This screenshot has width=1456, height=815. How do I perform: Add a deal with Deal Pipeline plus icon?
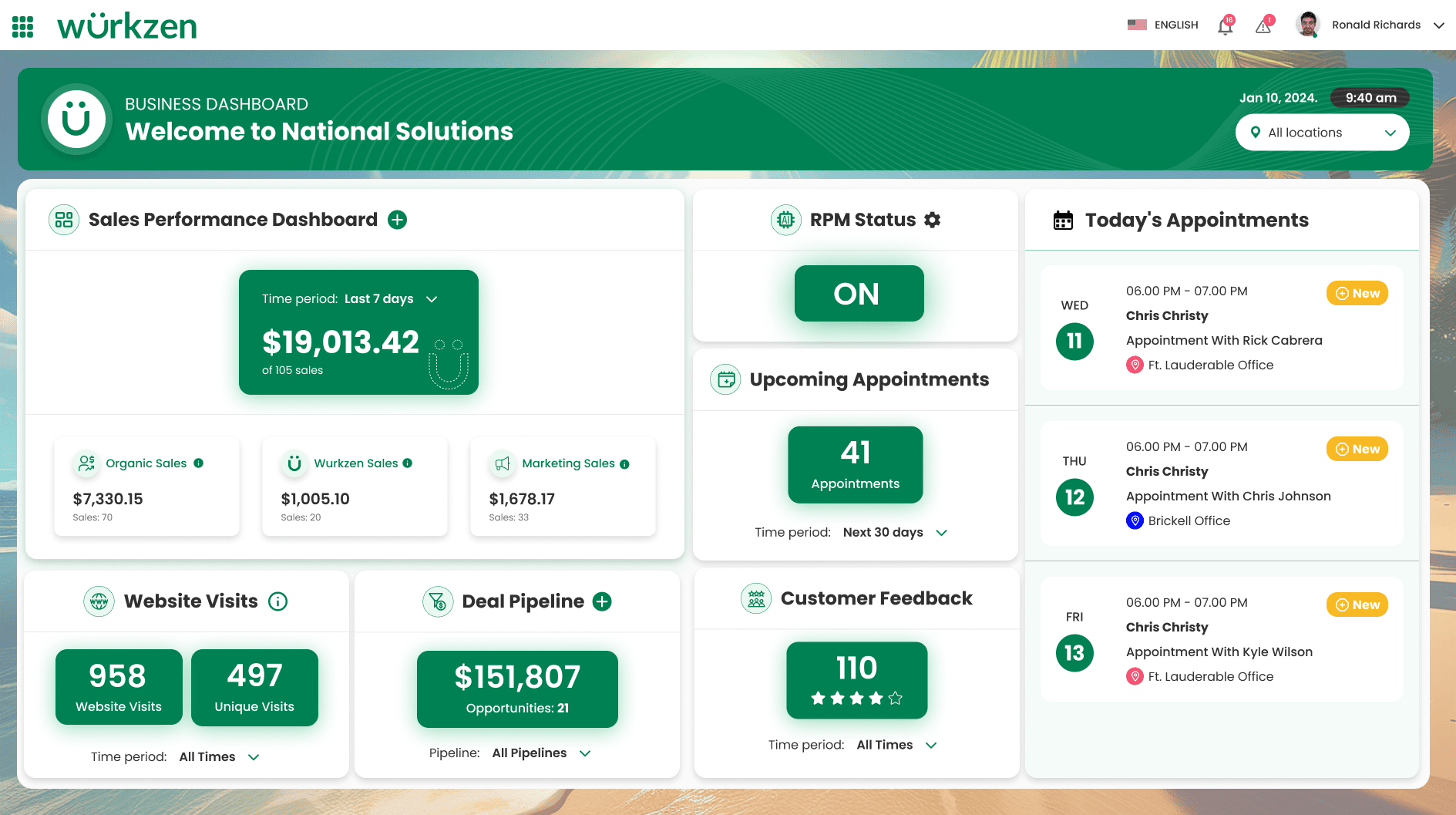pos(602,601)
